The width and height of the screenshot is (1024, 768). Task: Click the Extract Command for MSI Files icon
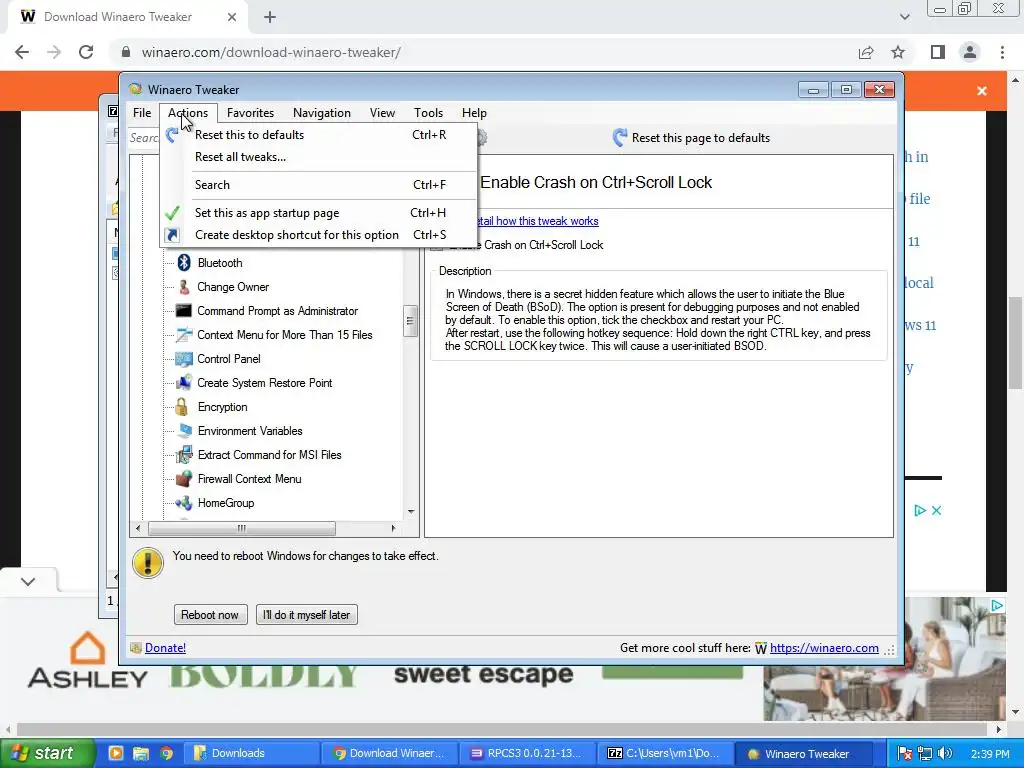184,455
